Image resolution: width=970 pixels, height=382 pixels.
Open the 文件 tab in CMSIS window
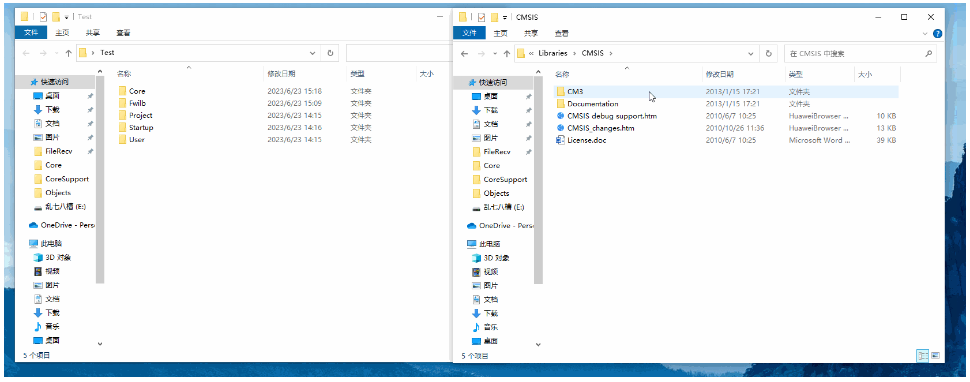coord(470,33)
